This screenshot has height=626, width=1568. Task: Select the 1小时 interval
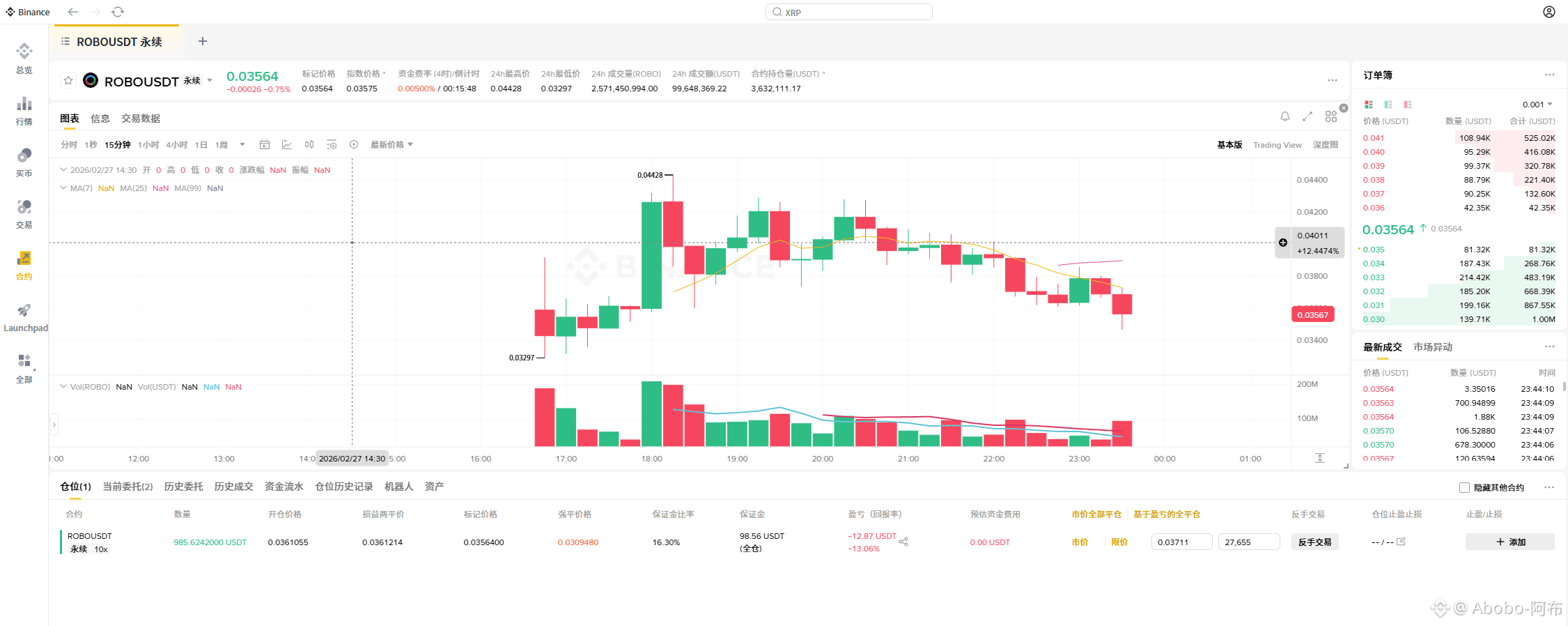[148, 145]
